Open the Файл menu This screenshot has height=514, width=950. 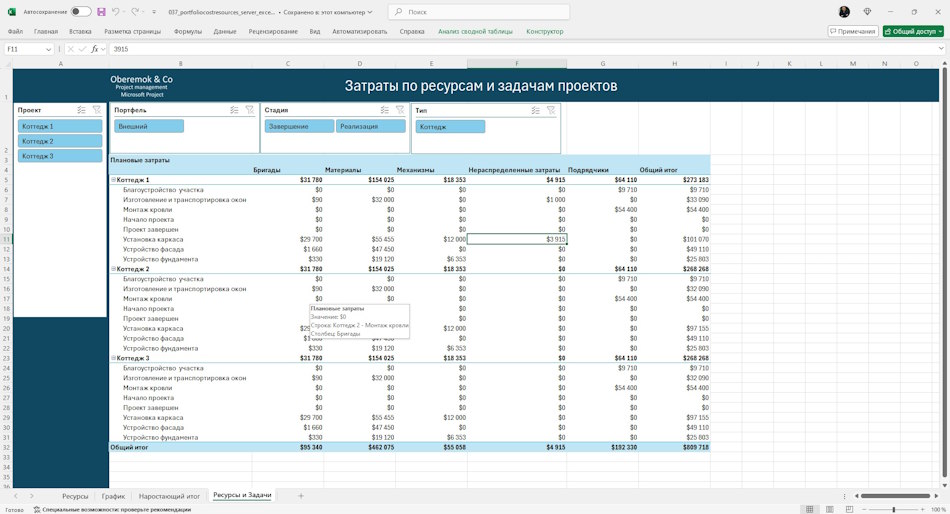(x=15, y=32)
